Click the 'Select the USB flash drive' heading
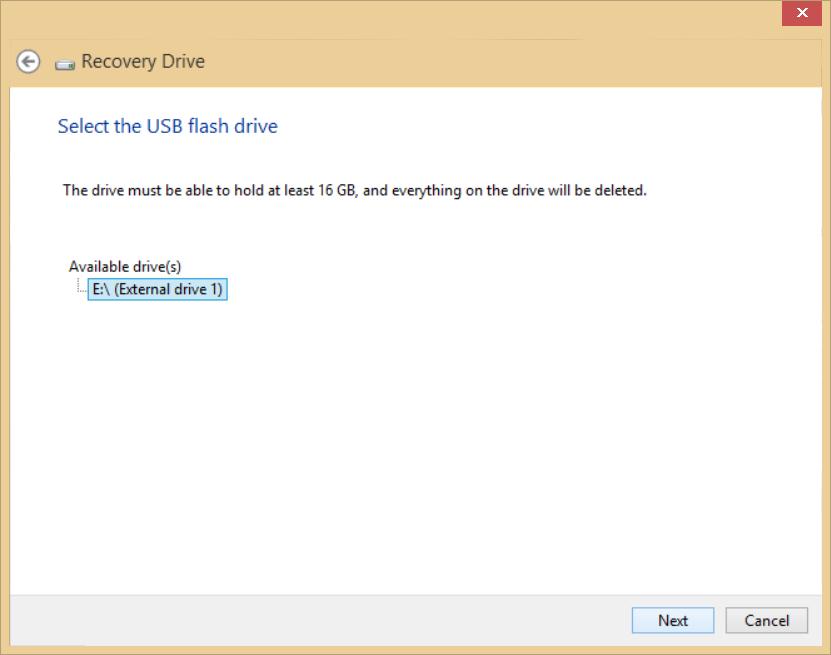This screenshot has width=831, height=655. pyautogui.click(x=167, y=126)
